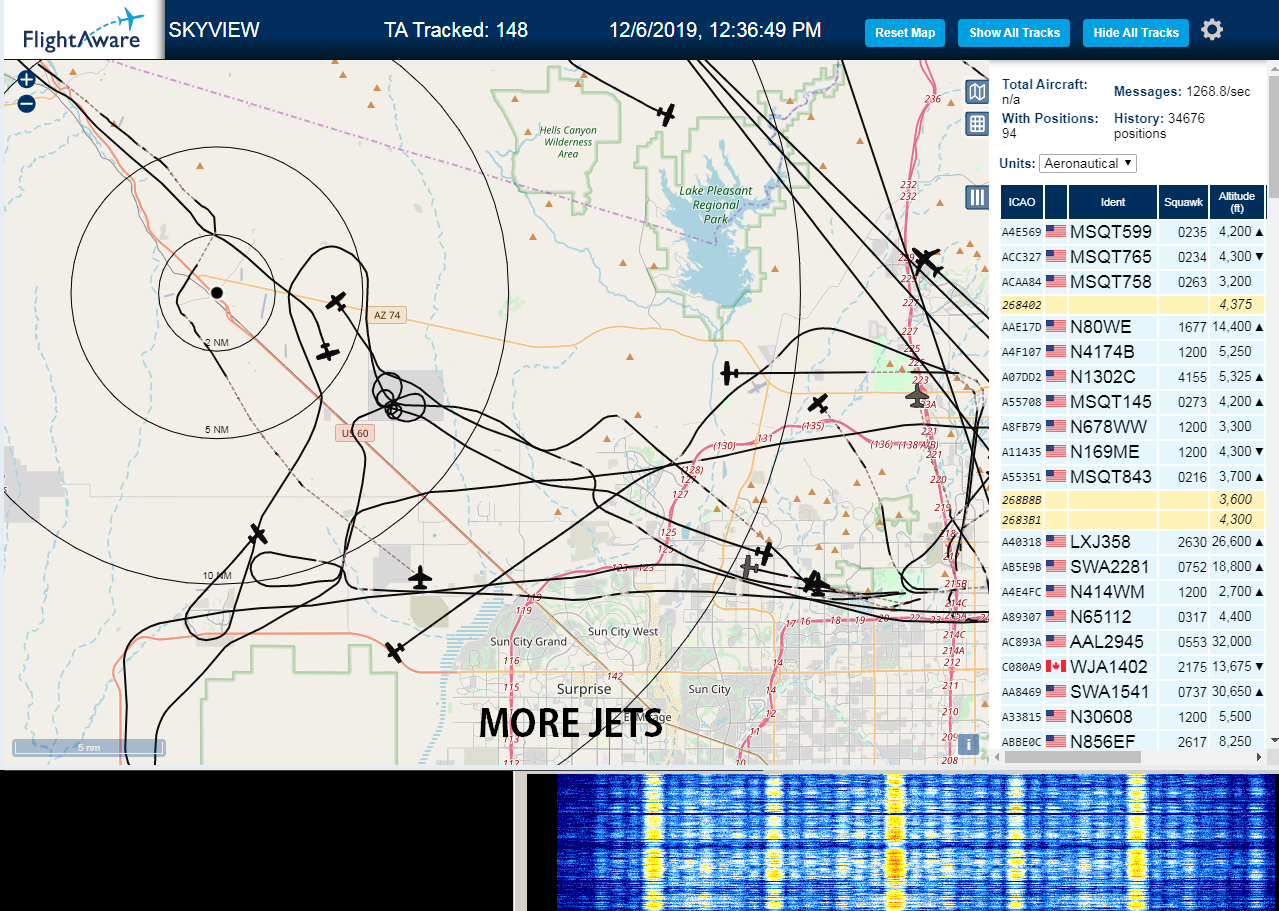The height and width of the screenshot is (911, 1279).
Task: Click the waterfall spectrum display
Action: point(917,841)
